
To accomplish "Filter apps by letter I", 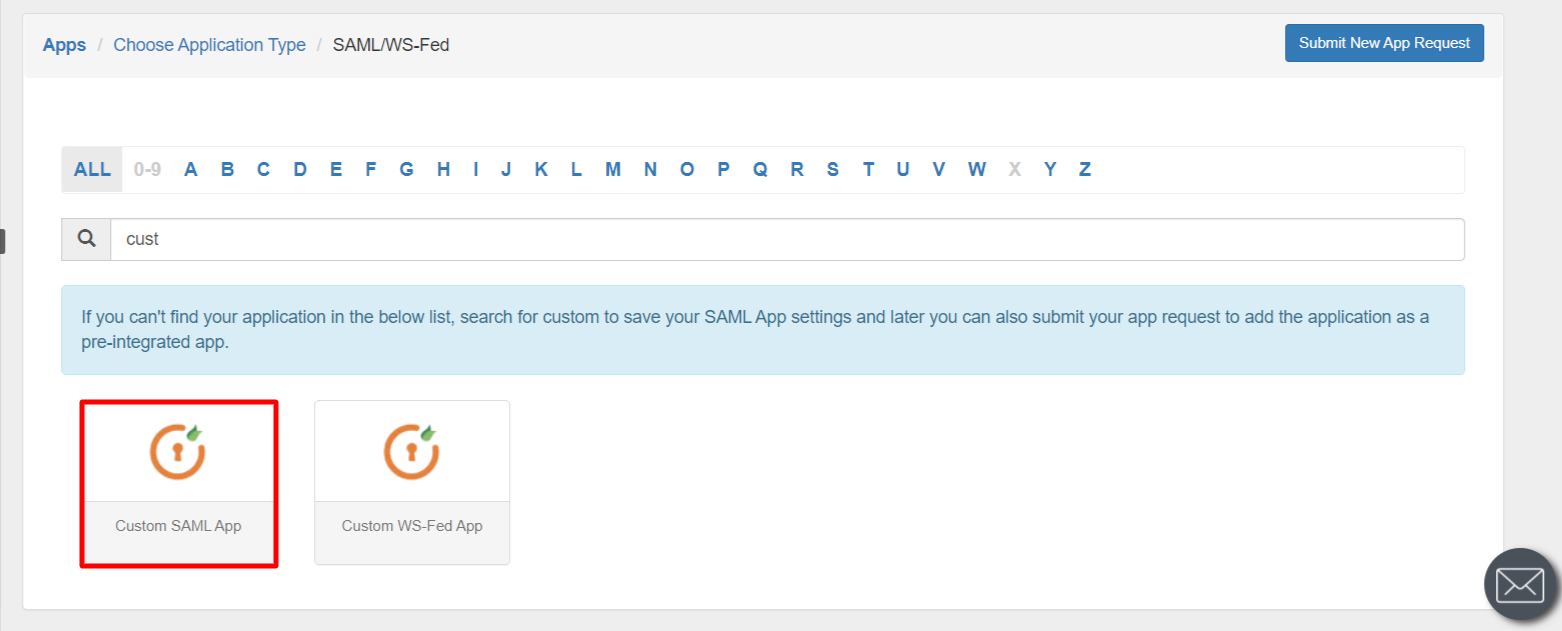I will tap(475, 169).
